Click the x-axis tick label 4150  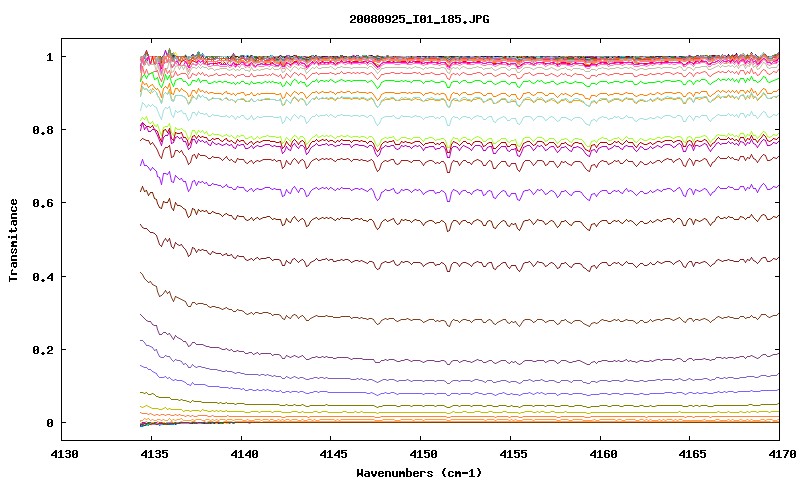tap(423, 453)
